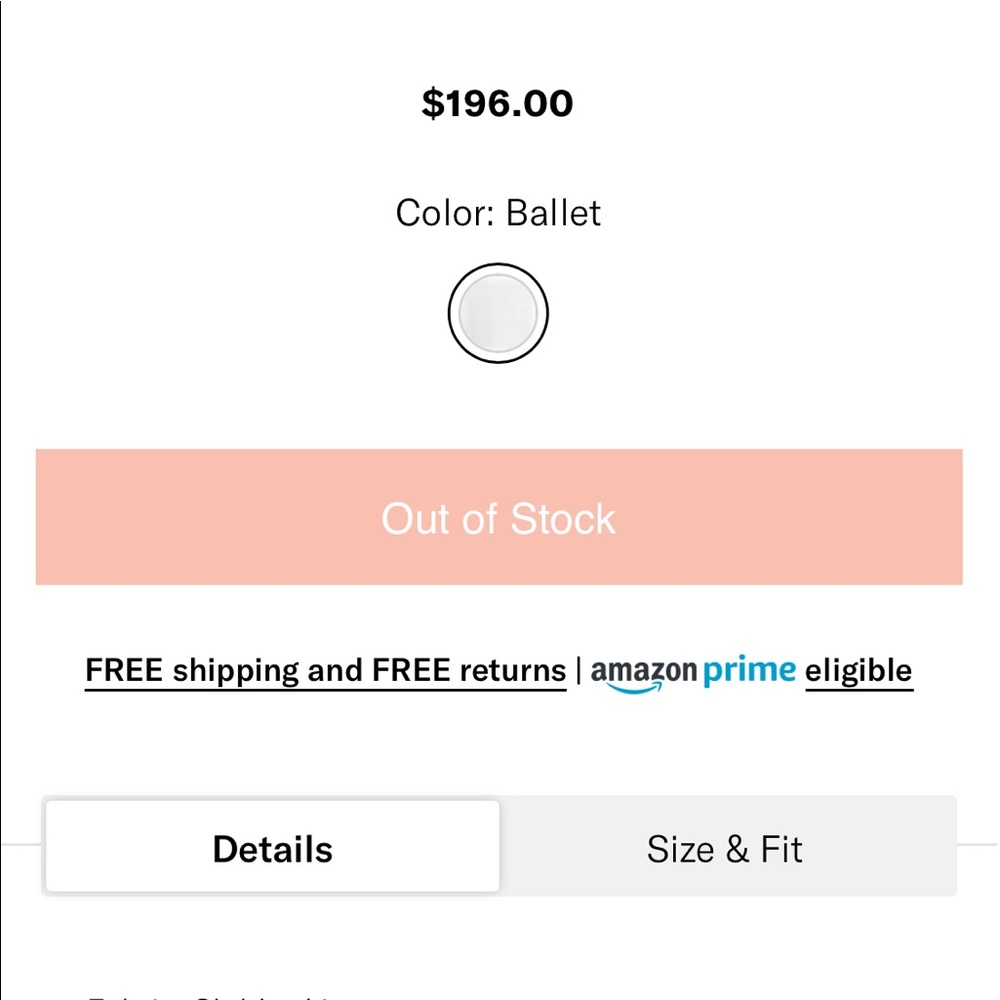Image resolution: width=1000 pixels, height=1000 pixels.
Task: Click the blue prime wordmark
Action: [749, 671]
